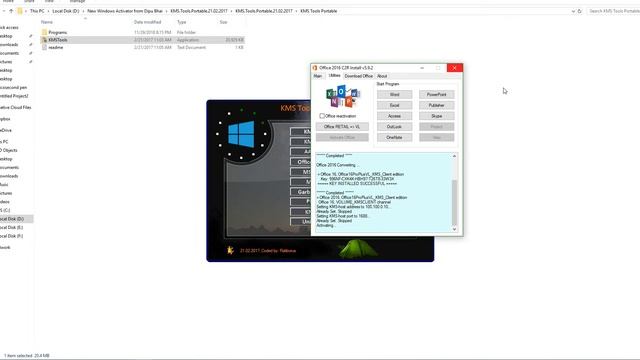
Task: Click the star icon in KMS Tools footer
Action: coord(231,250)
